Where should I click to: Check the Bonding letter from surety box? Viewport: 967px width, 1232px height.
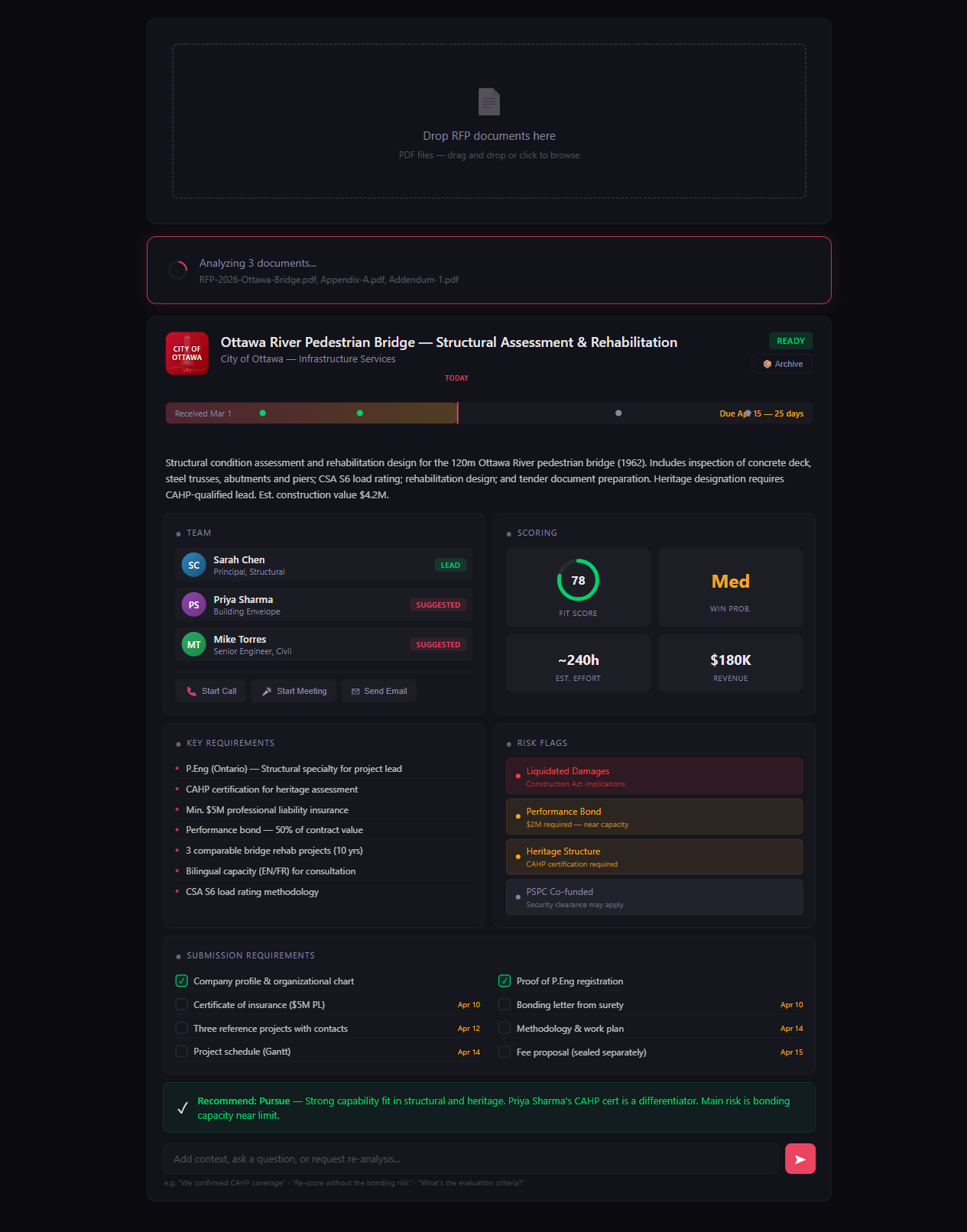(x=505, y=1004)
